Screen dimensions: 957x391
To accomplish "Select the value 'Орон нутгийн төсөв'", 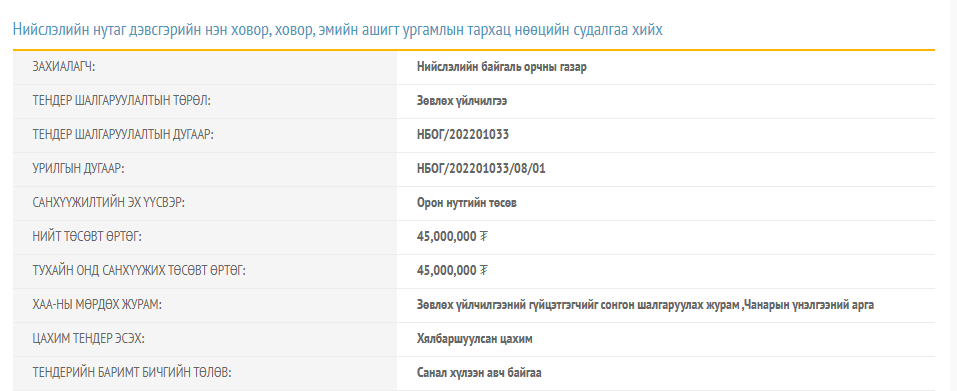I will tap(466, 203).
